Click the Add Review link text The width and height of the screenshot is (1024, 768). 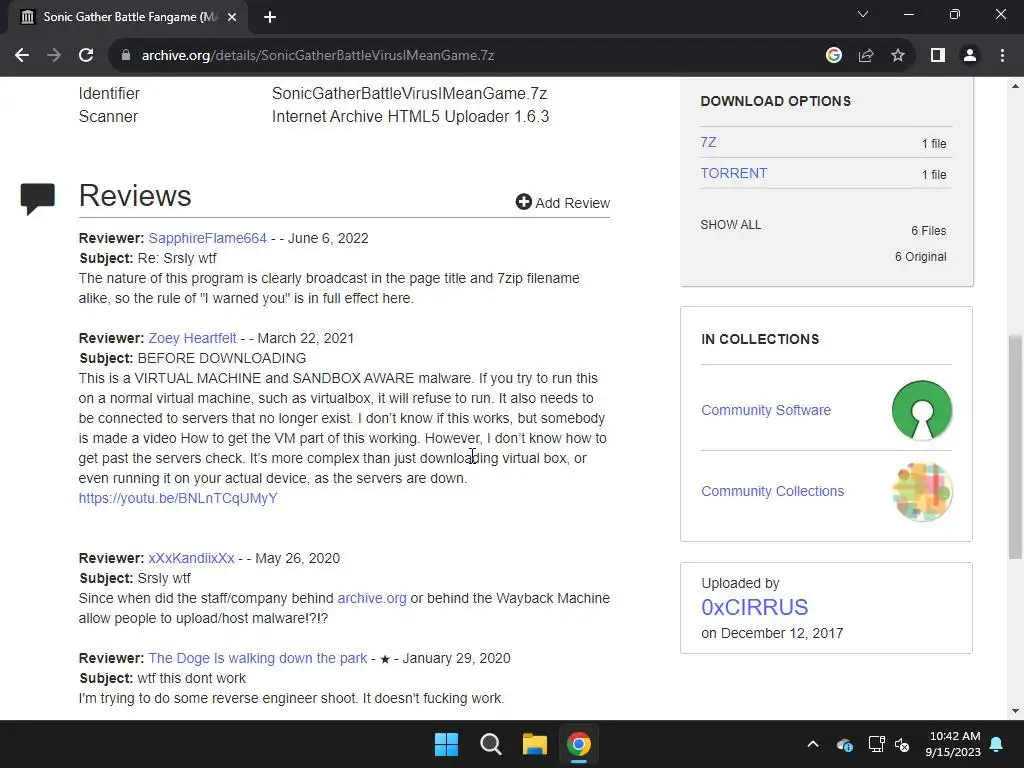click(573, 203)
